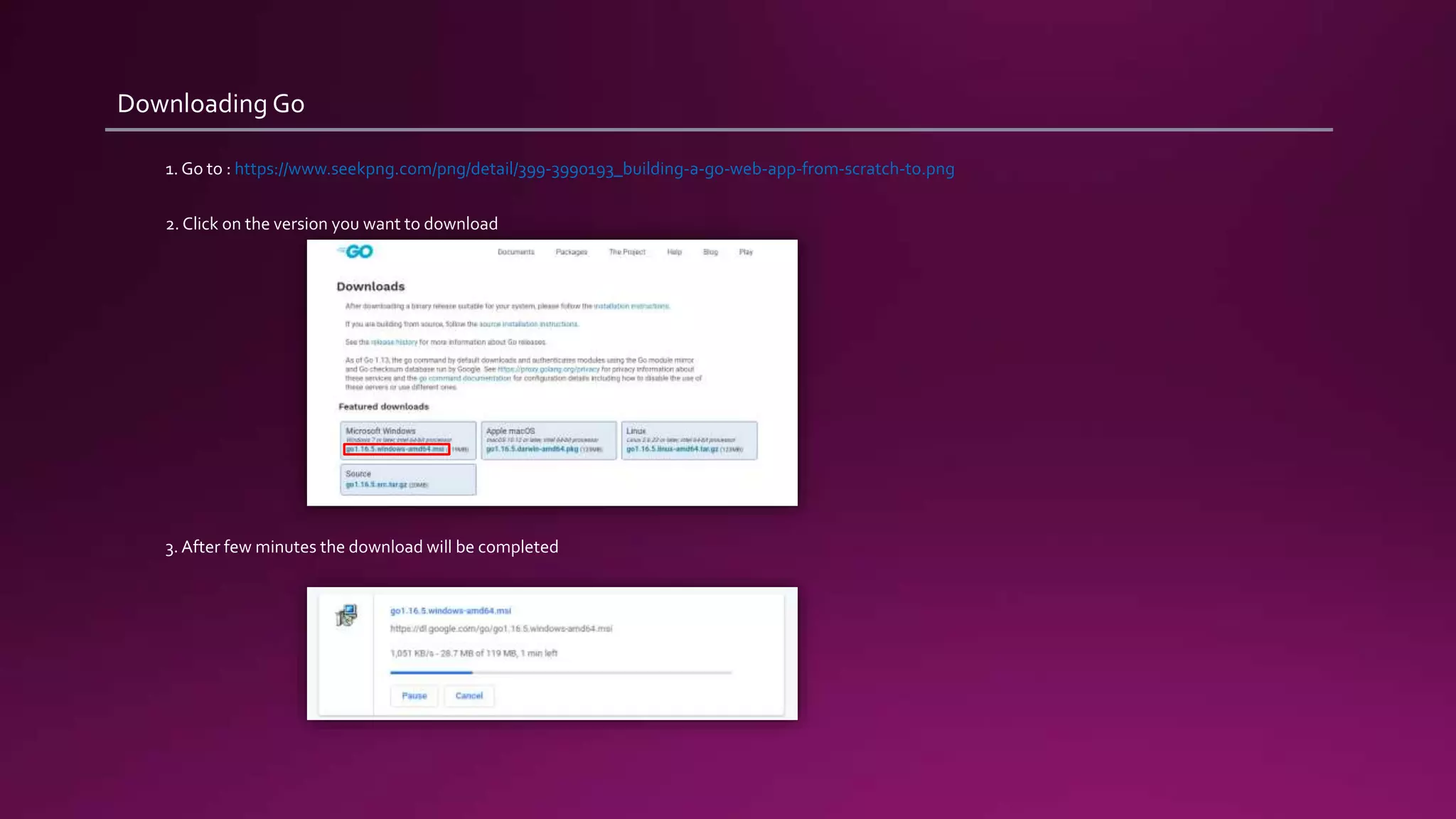This screenshot has width=1456, height=819.
Task: Click the Source download box heading
Action: click(358, 473)
